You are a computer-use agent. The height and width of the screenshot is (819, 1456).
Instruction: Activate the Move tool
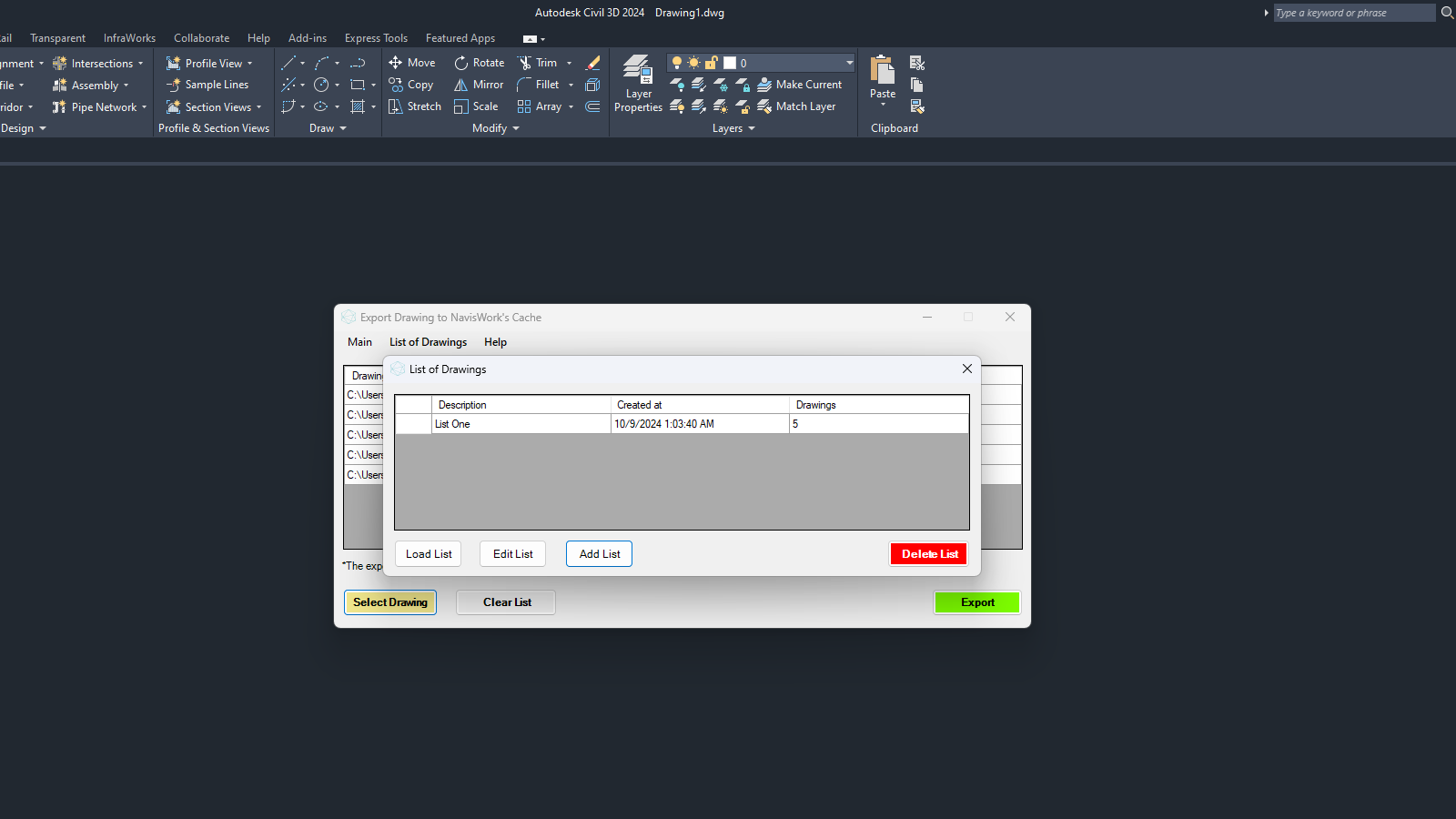click(x=411, y=63)
